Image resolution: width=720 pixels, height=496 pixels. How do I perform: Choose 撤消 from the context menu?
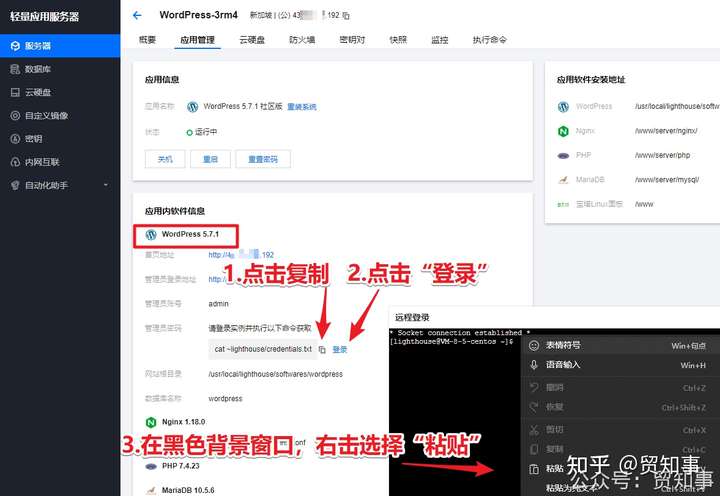pos(620,388)
